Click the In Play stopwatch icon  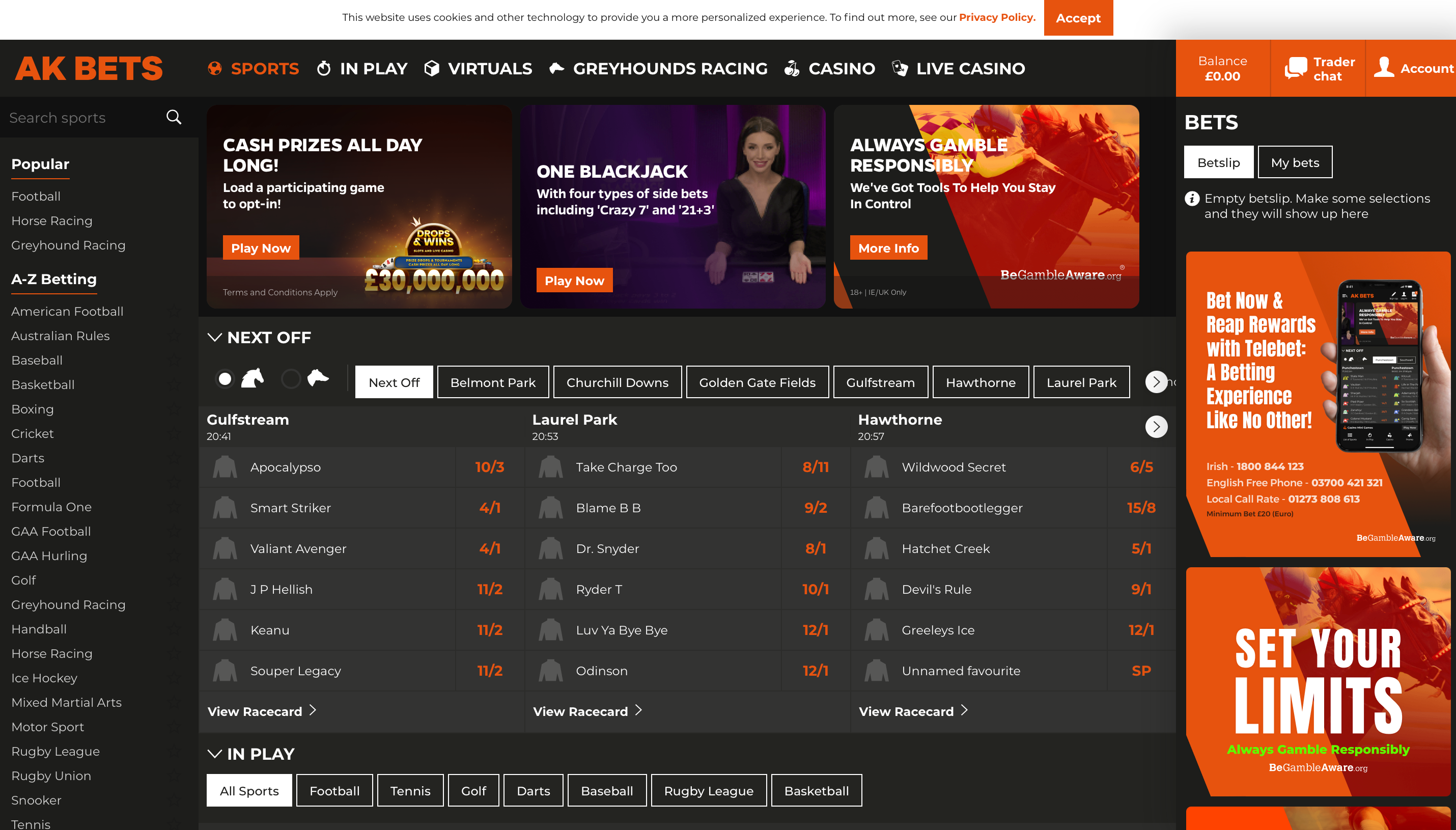[x=324, y=68]
